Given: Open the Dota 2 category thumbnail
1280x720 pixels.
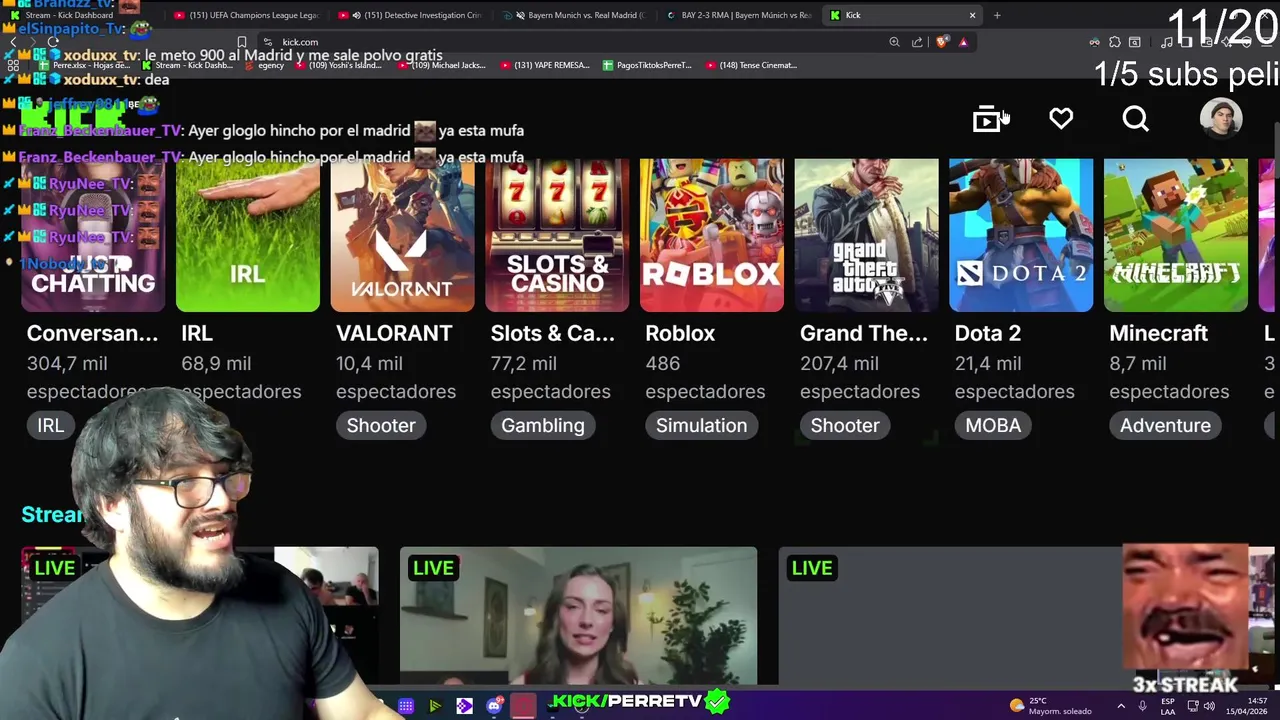Looking at the screenshot, I should [1021, 235].
